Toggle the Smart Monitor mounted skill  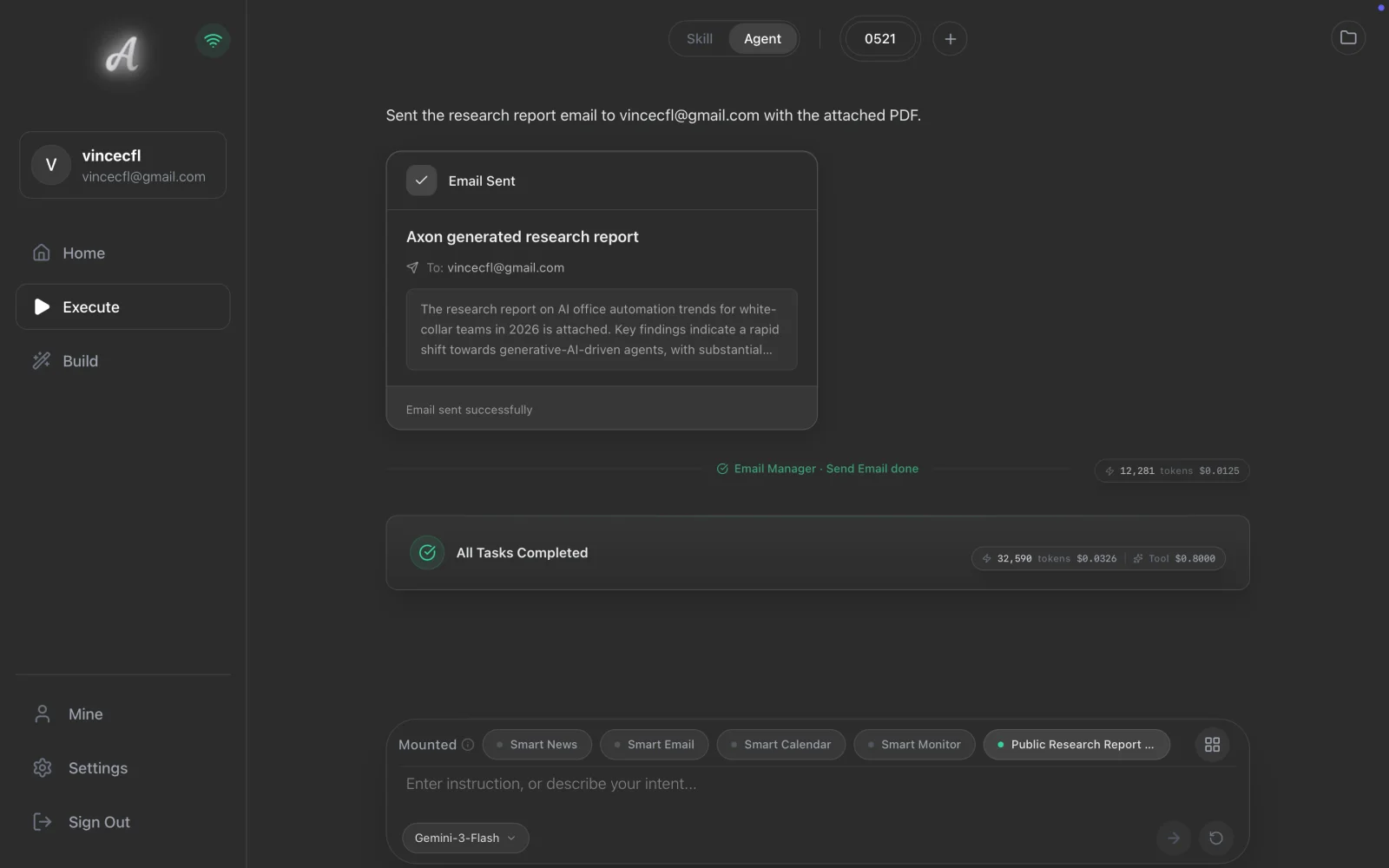point(914,745)
